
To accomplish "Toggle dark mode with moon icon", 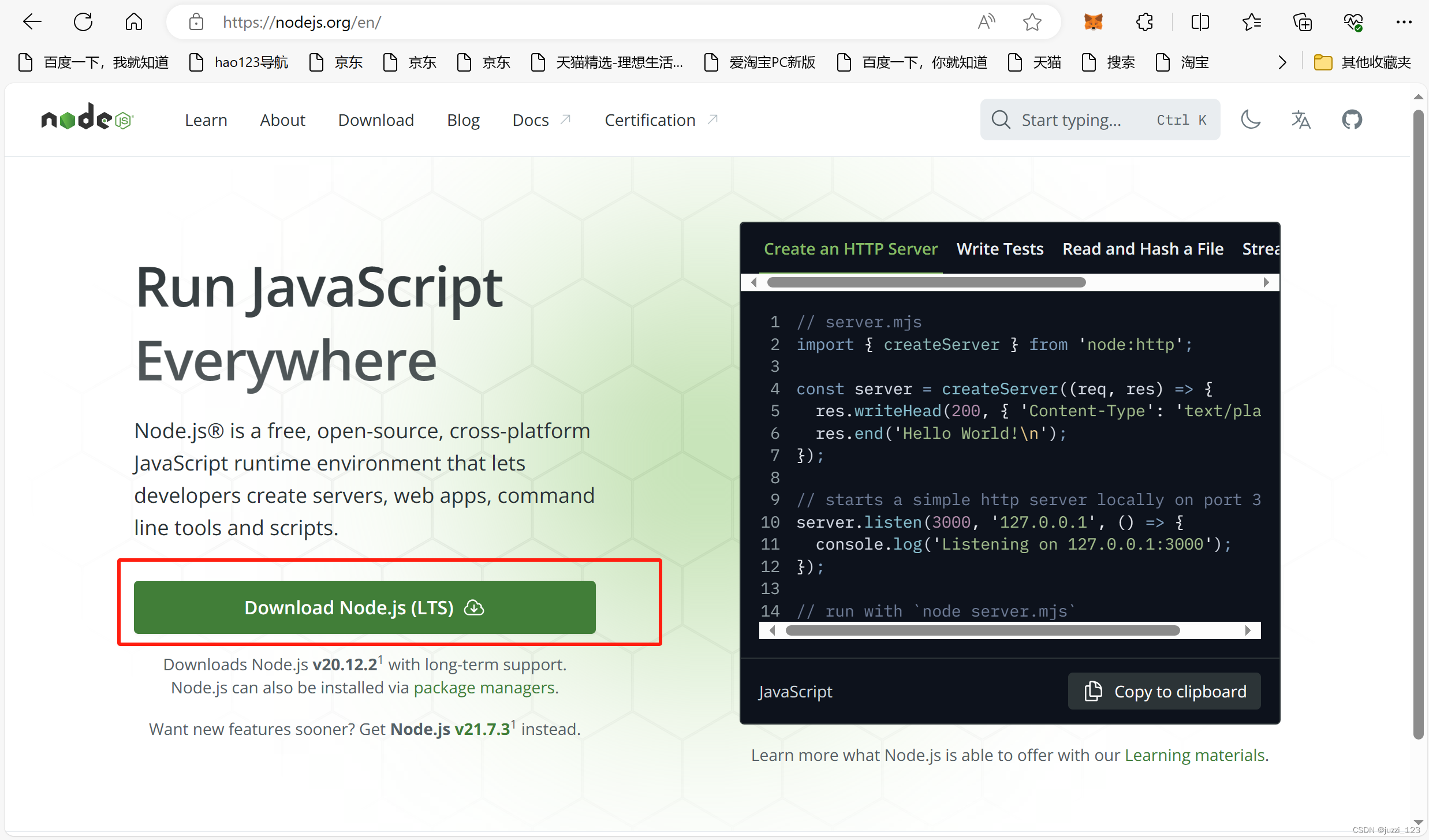I will [x=1251, y=120].
